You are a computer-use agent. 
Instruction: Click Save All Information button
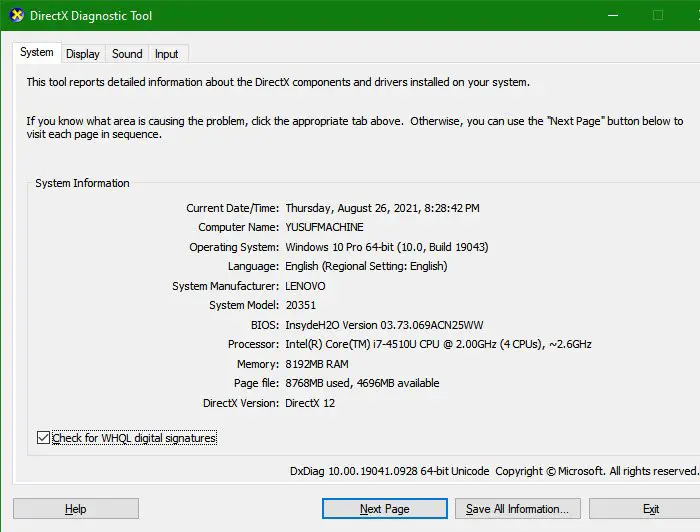pos(518,509)
